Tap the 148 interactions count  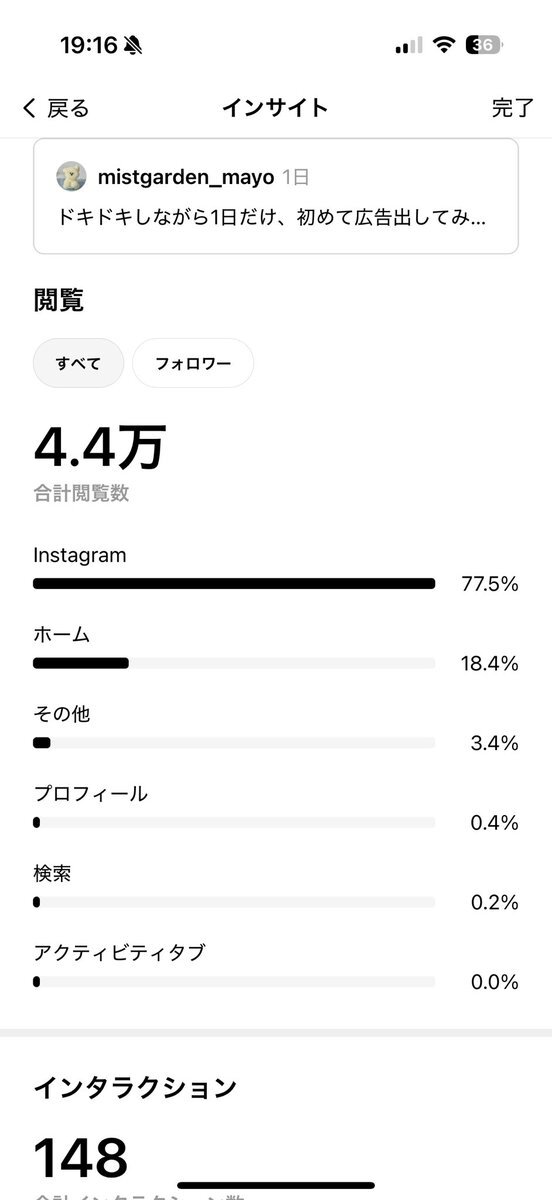(81, 1158)
